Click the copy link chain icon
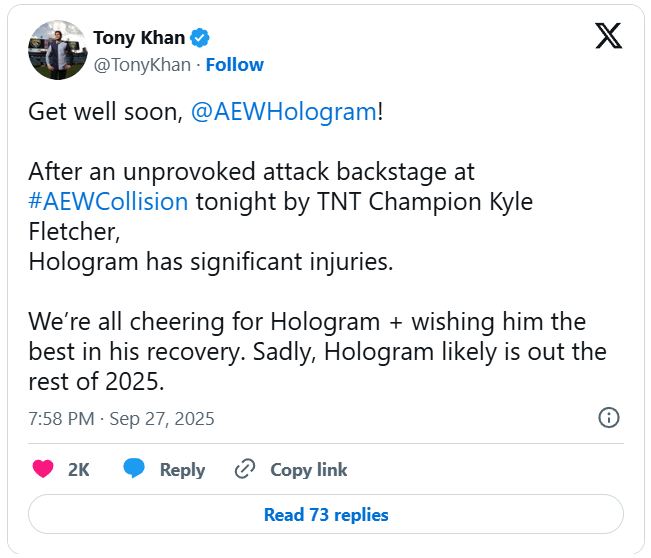This screenshot has height=558, width=651. pos(245,469)
